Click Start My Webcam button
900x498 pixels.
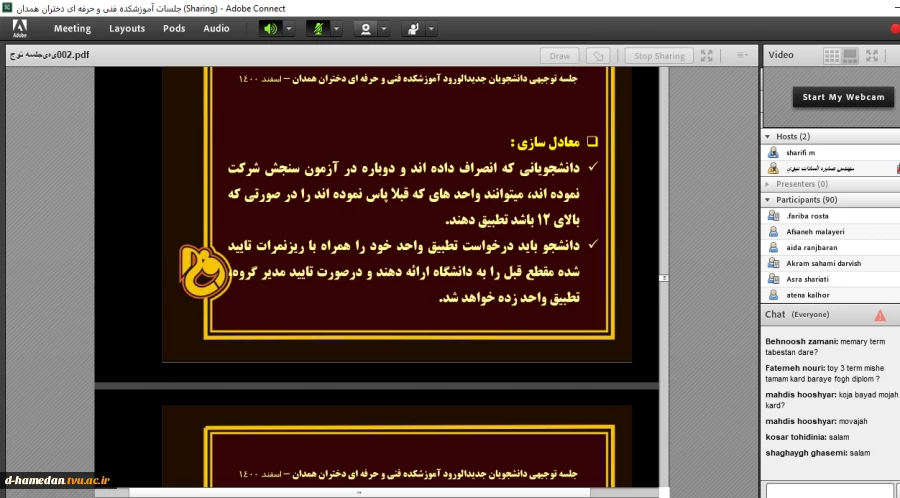843,97
